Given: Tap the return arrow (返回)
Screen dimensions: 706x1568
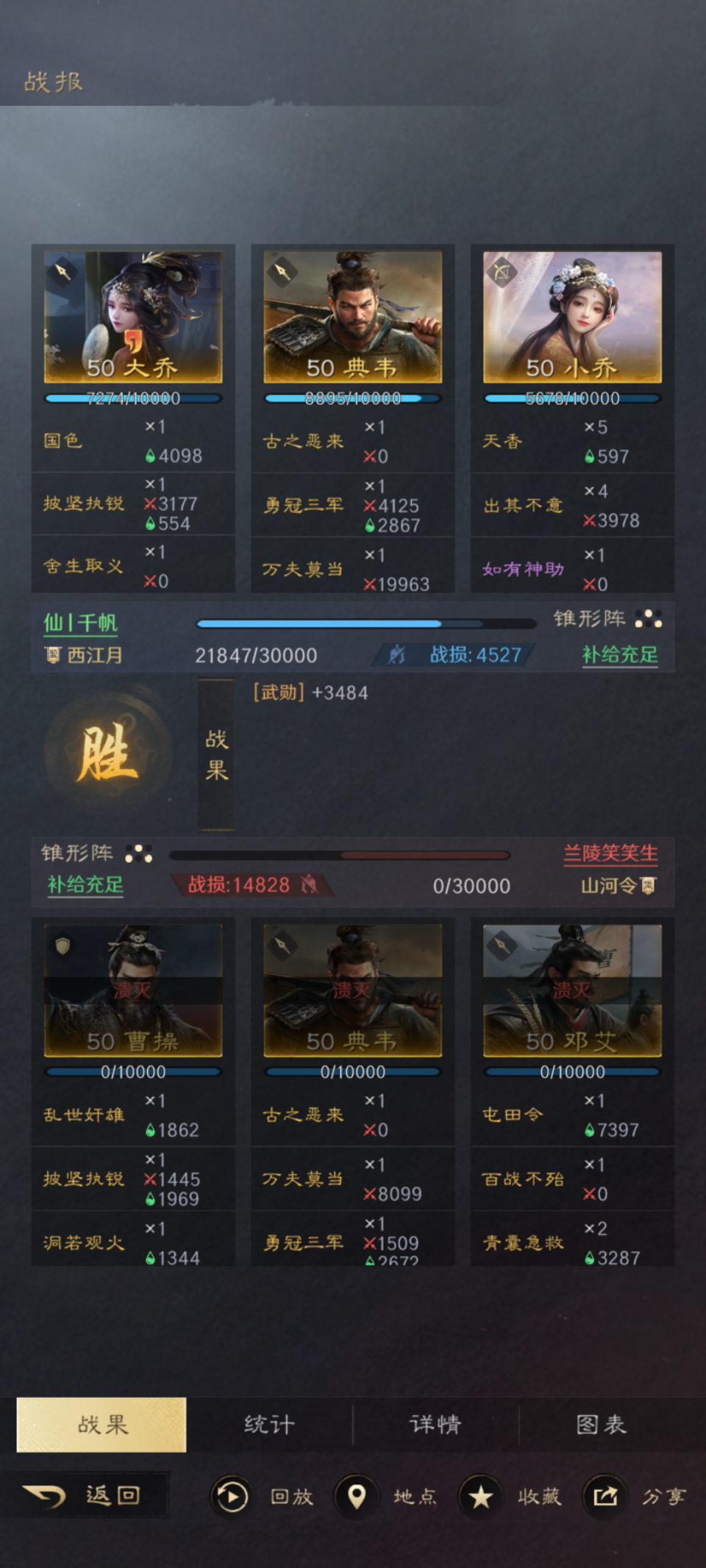Looking at the screenshot, I should (44, 1495).
